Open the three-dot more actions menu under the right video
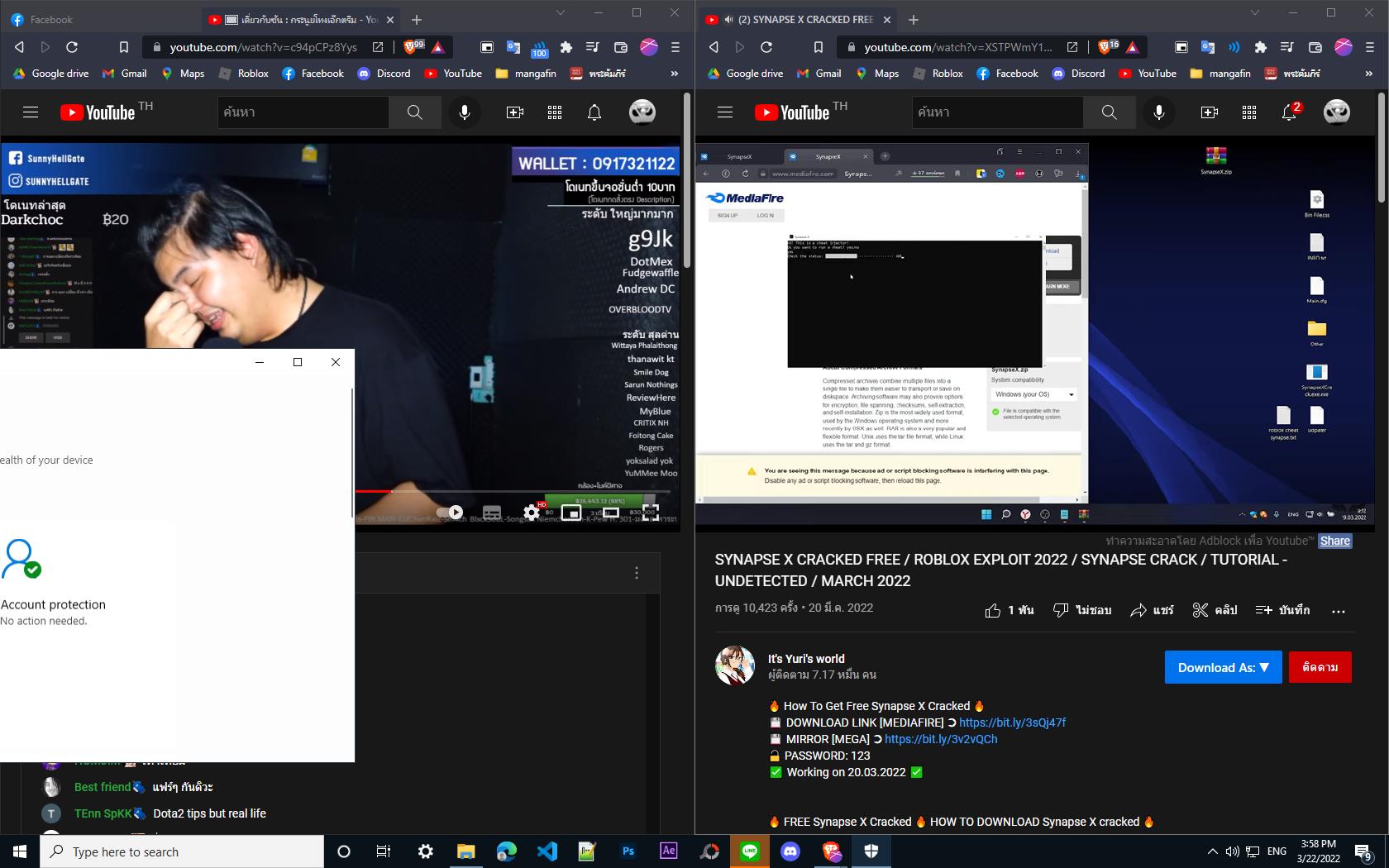This screenshot has height=868, width=1389. (x=1339, y=611)
